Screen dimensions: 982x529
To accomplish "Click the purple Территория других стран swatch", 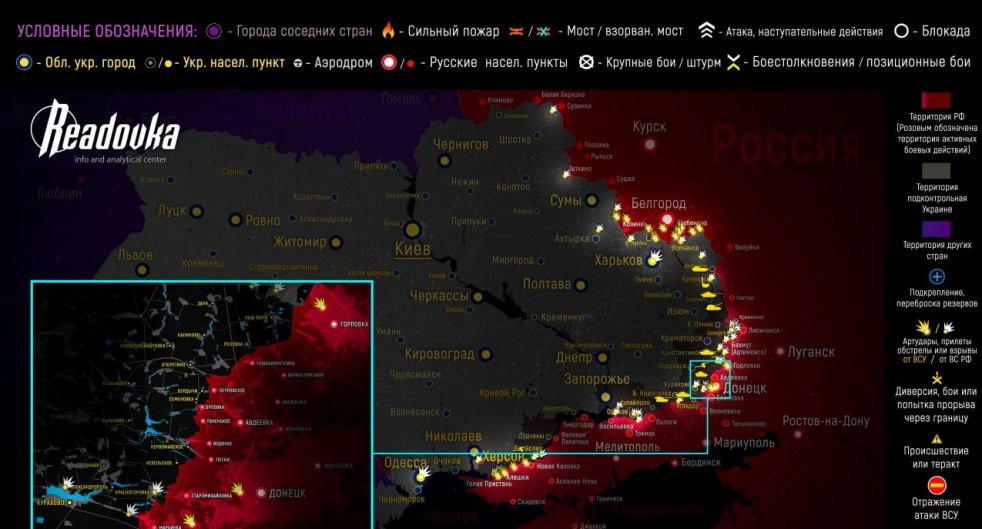I will [936, 228].
